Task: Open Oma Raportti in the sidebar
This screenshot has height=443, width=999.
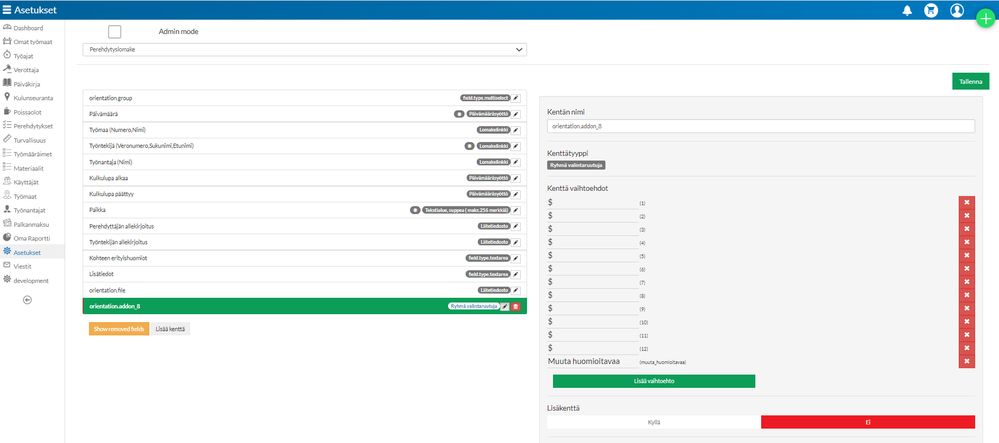Action: (32, 238)
